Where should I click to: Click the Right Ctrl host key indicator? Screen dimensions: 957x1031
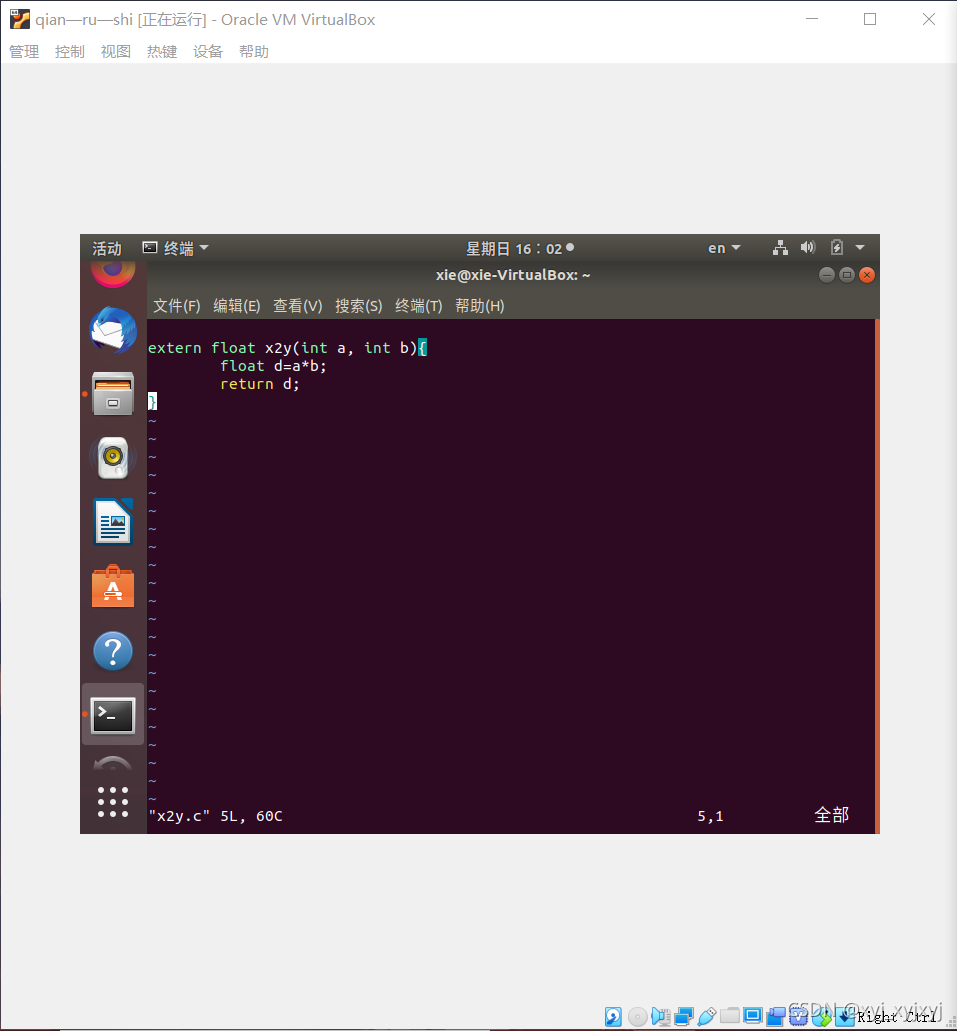tap(896, 1017)
